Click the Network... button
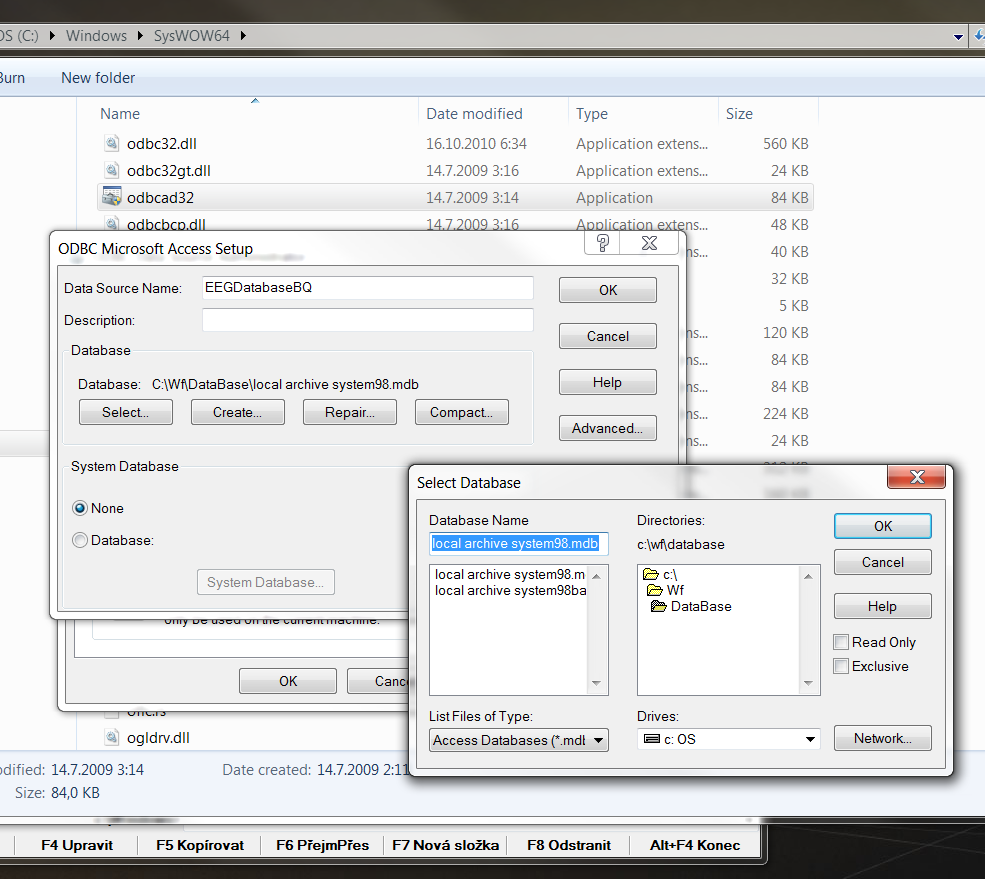This screenshot has height=879, width=985. tap(883, 738)
